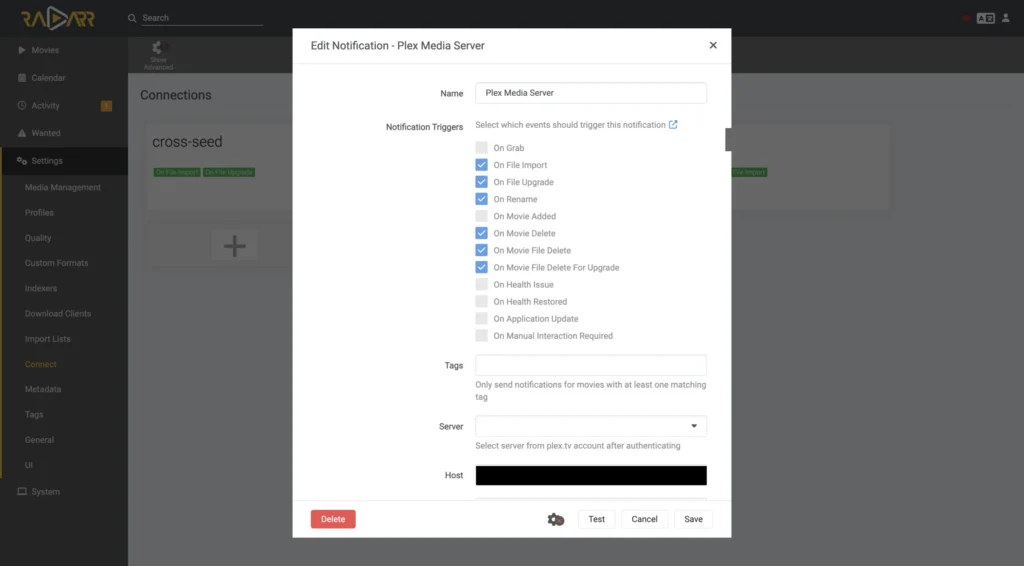
Task: Click the System laptop icon in sidebar
Action: (x=22, y=492)
